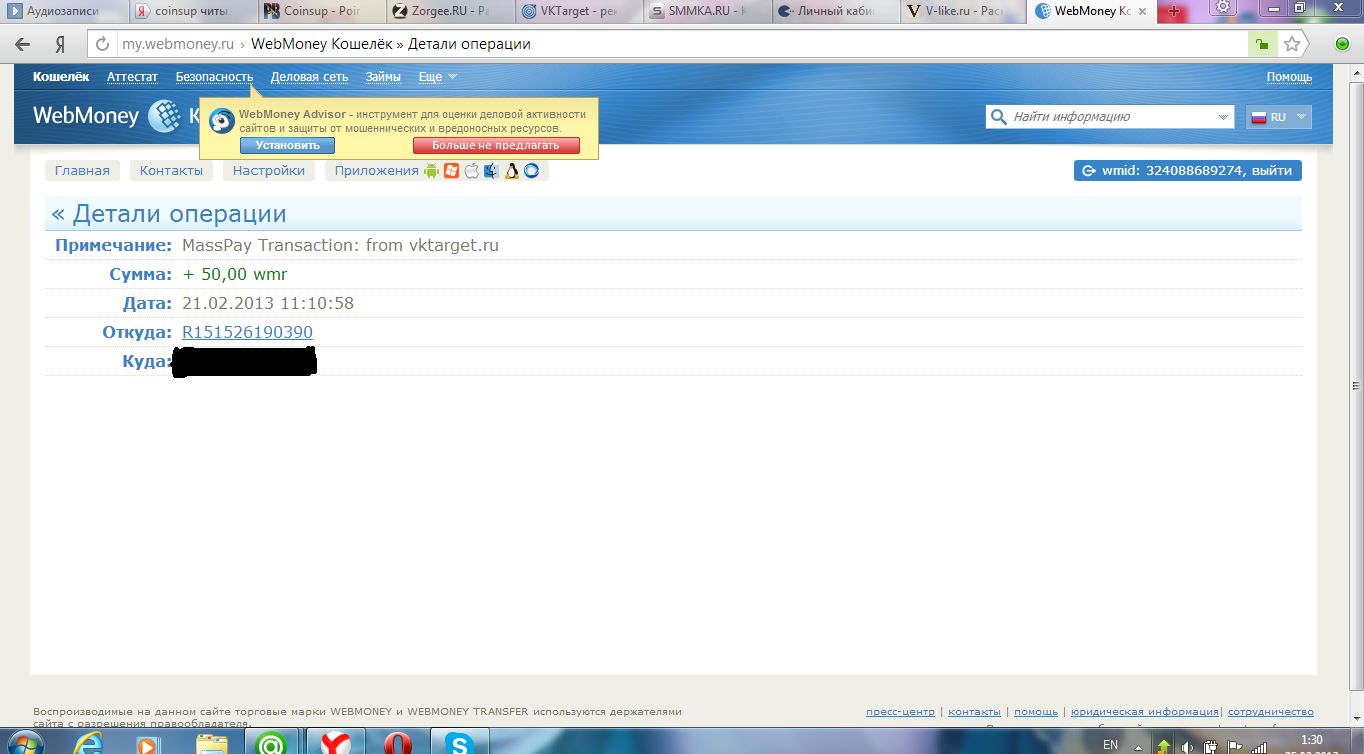Log out via wmid выйти button
The height and width of the screenshot is (754, 1364).
[x=1188, y=171]
